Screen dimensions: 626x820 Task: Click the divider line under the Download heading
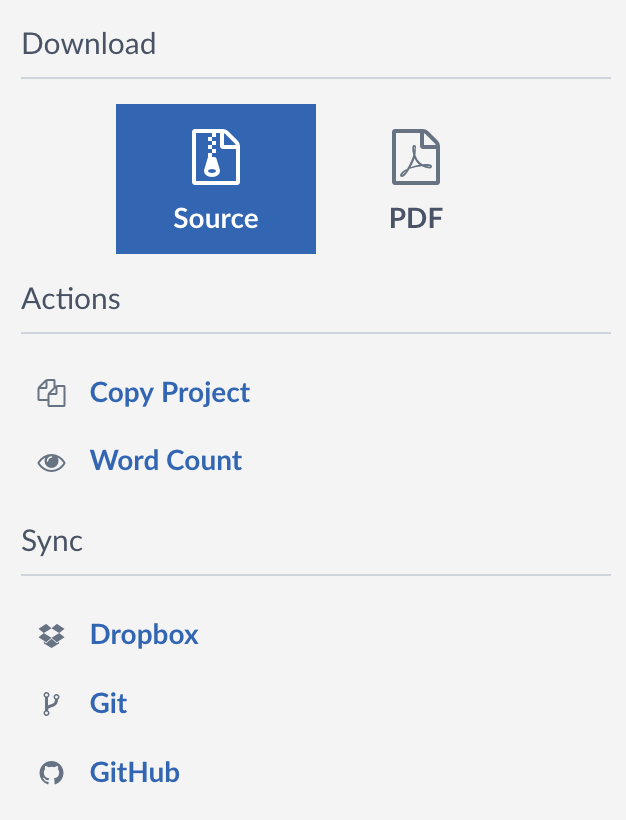pyautogui.click(x=316, y=78)
